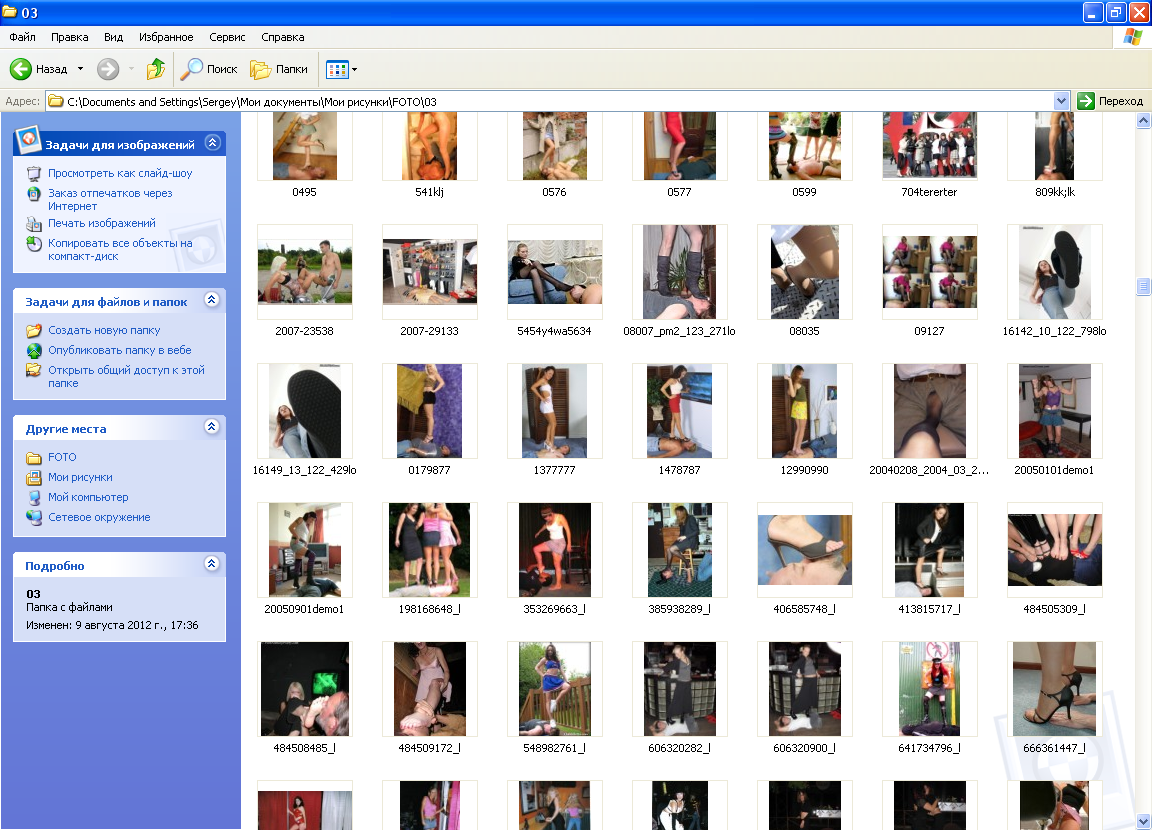The width and height of the screenshot is (1152, 830).
Task: Click the vertical scrollbar thumb
Action: 1143,286
